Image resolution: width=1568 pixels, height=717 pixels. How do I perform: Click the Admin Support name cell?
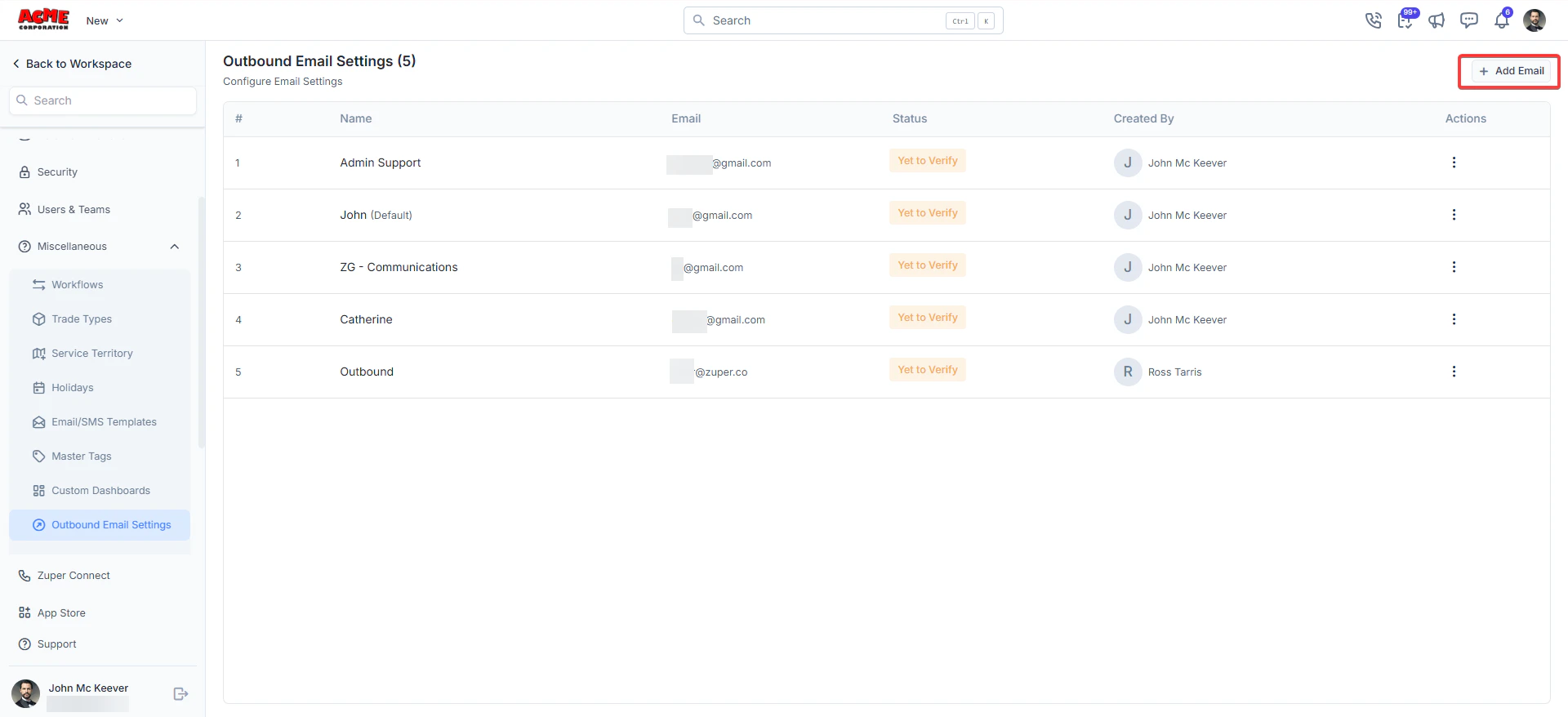pyautogui.click(x=381, y=163)
